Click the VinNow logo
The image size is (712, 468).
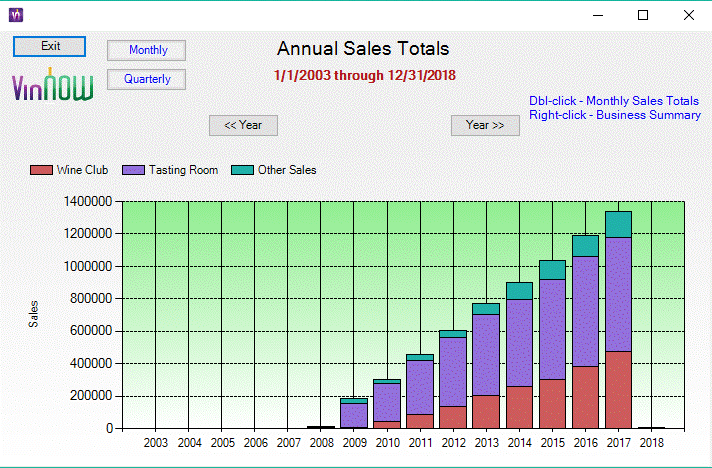(x=53, y=86)
